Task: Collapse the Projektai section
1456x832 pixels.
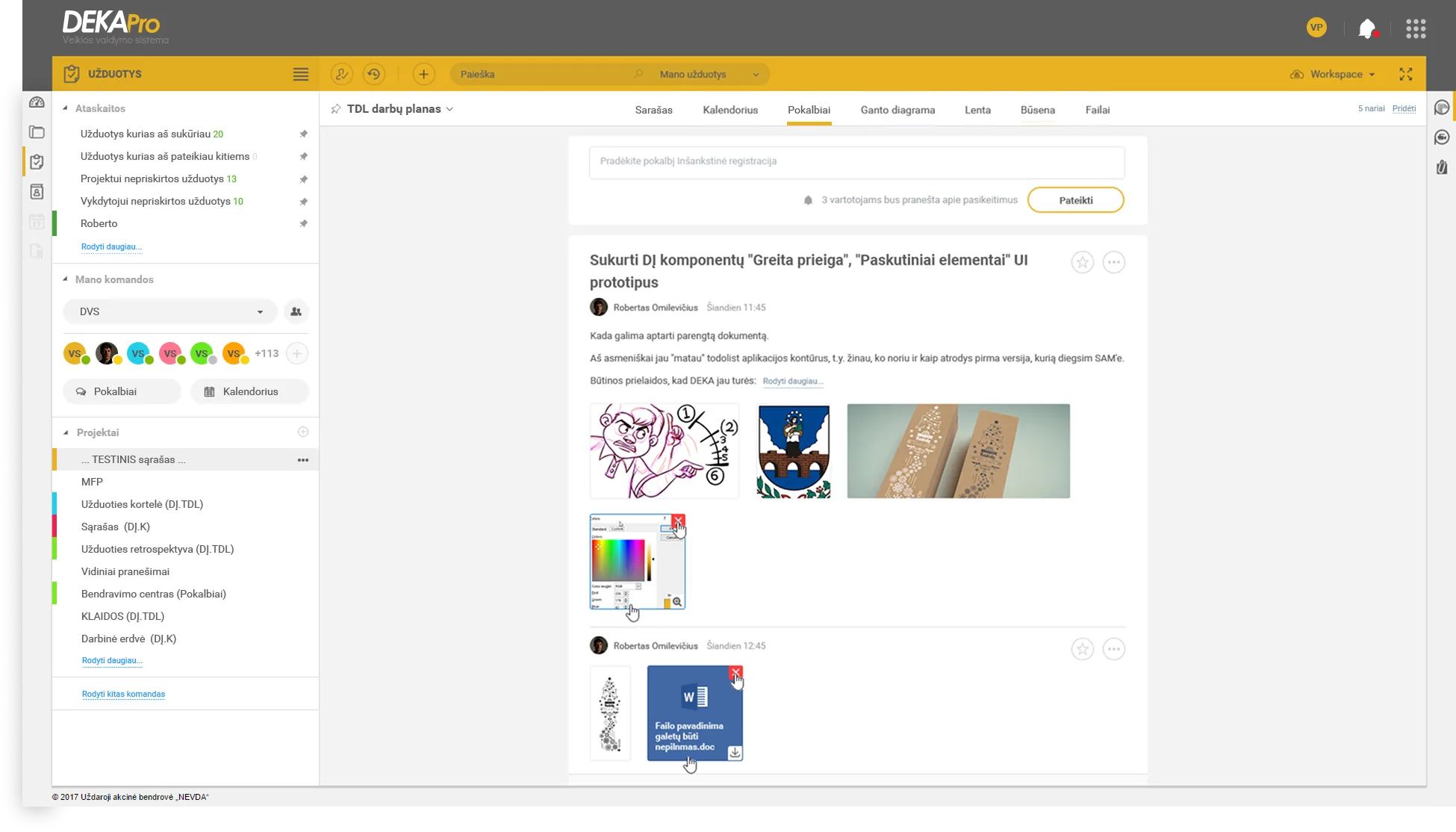Action: pyautogui.click(x=66, y=432)
